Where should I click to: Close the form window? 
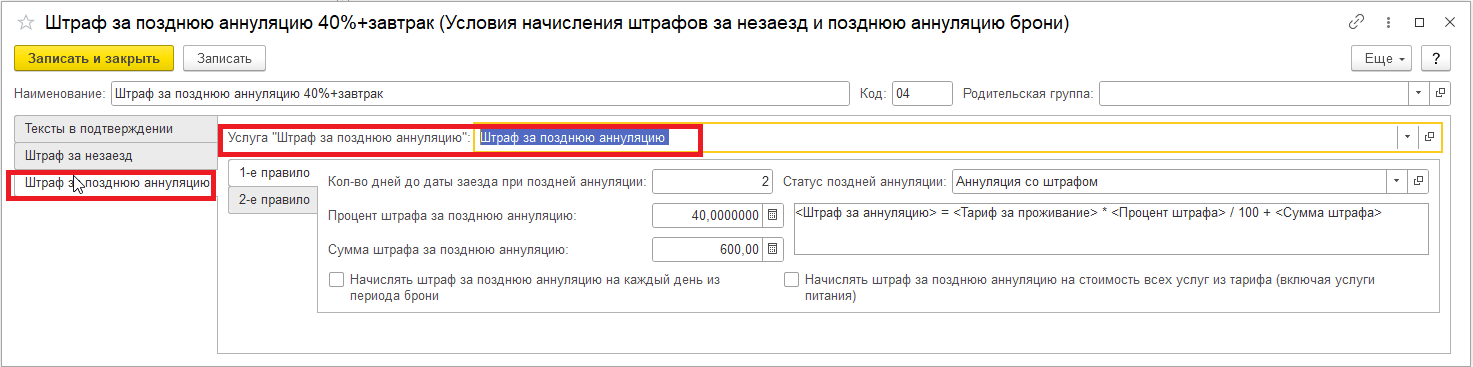point(1449,22)
